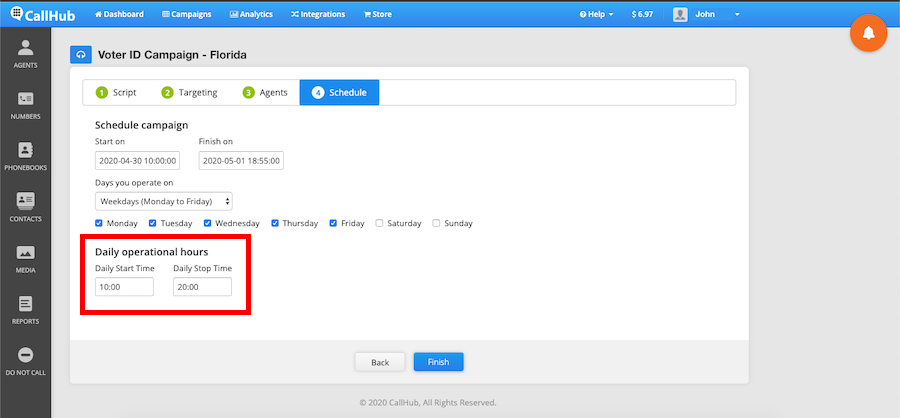Open the Reports sidebar icon
900x418 pixels.
click(x=25, y=310)
